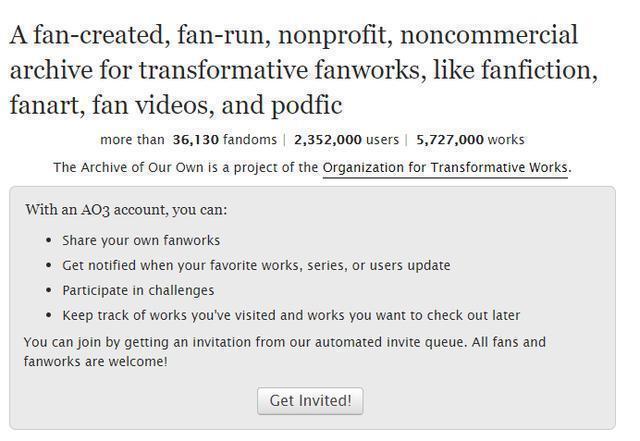Screen dimensions: 640x441
Task: Click the 'Get notified when your favorite works' item
Action: 256,265
